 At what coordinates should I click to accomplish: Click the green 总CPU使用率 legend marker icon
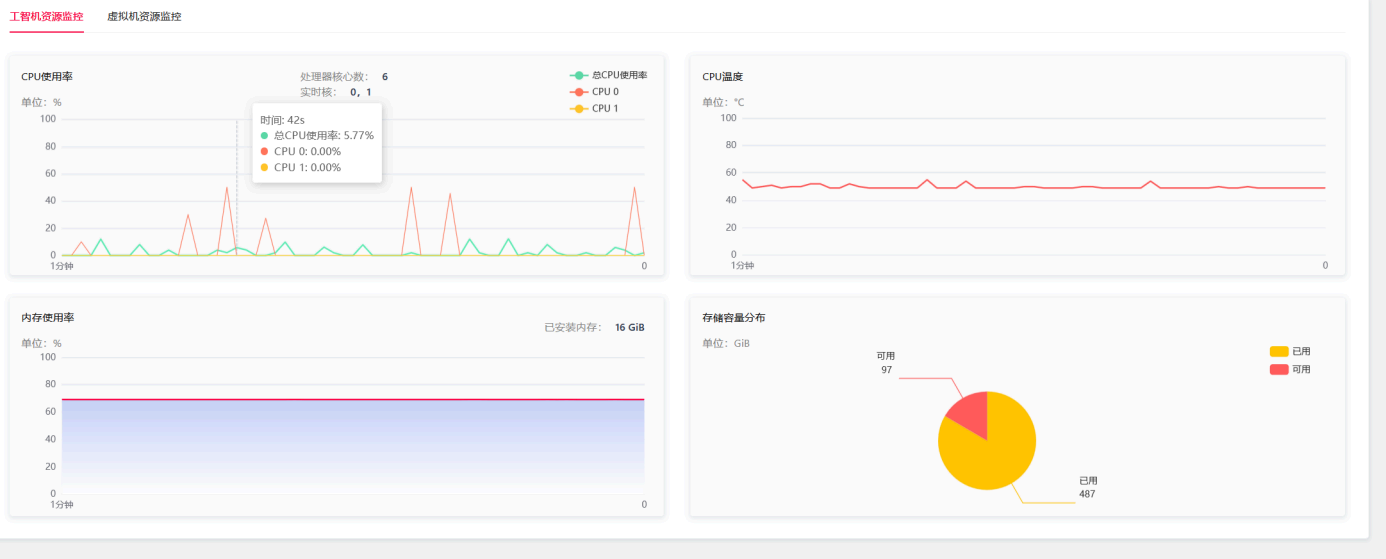[578, 75]
